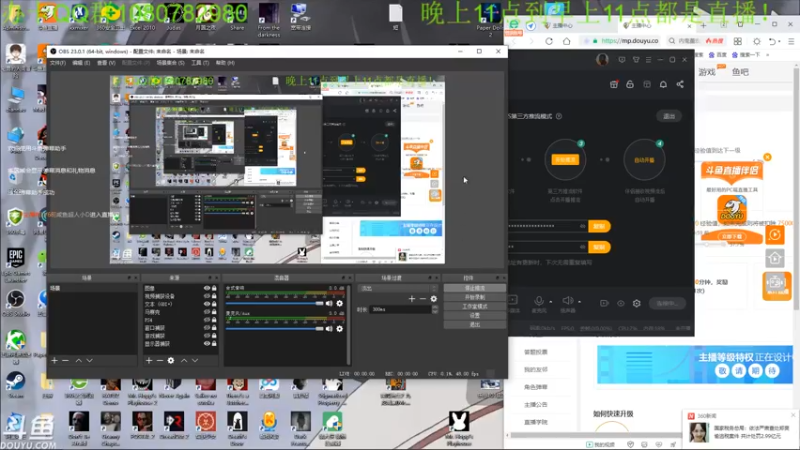Add a new source with the Sources plus icon
The width and height of the screenshot is (800, 450).
149,360
